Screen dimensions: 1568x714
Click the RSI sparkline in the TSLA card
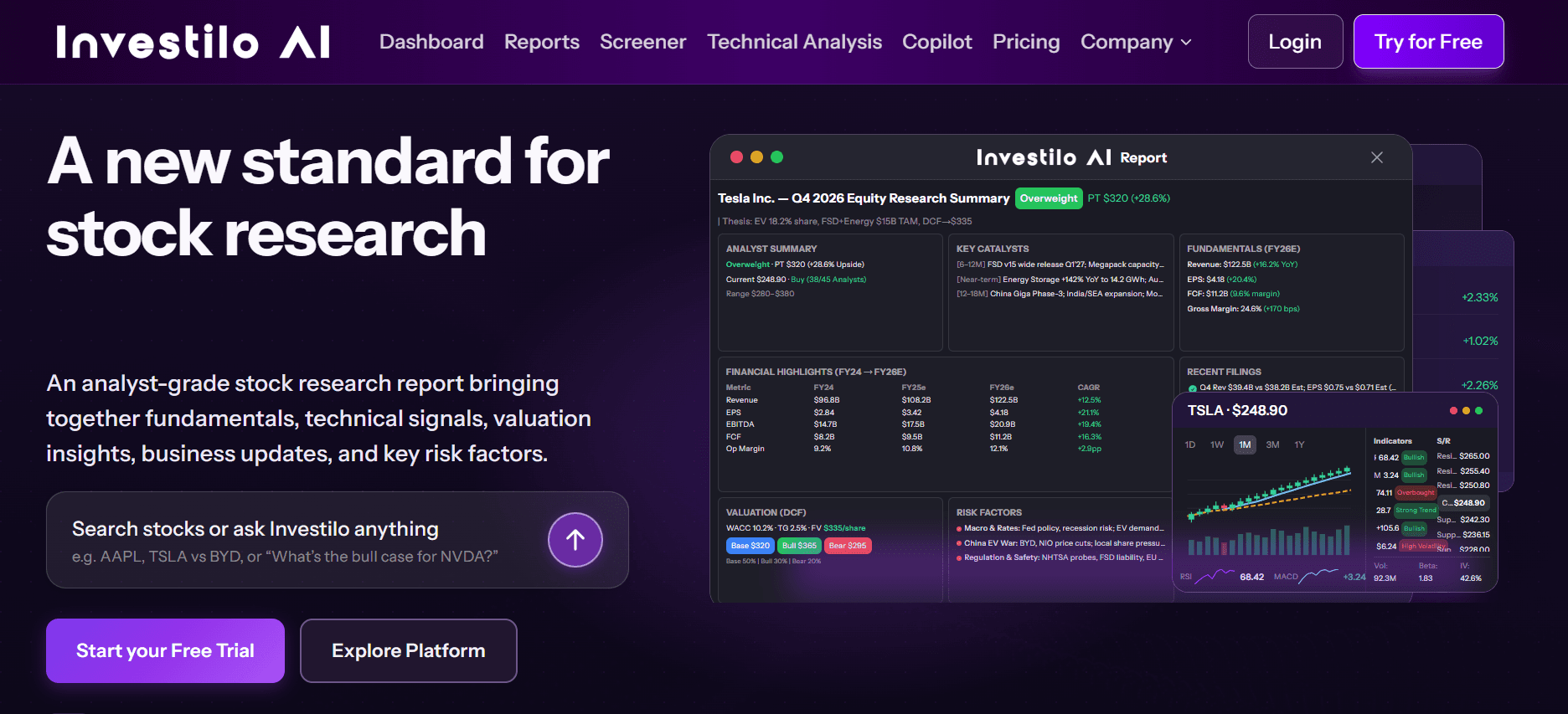[x=1215, y=576]
